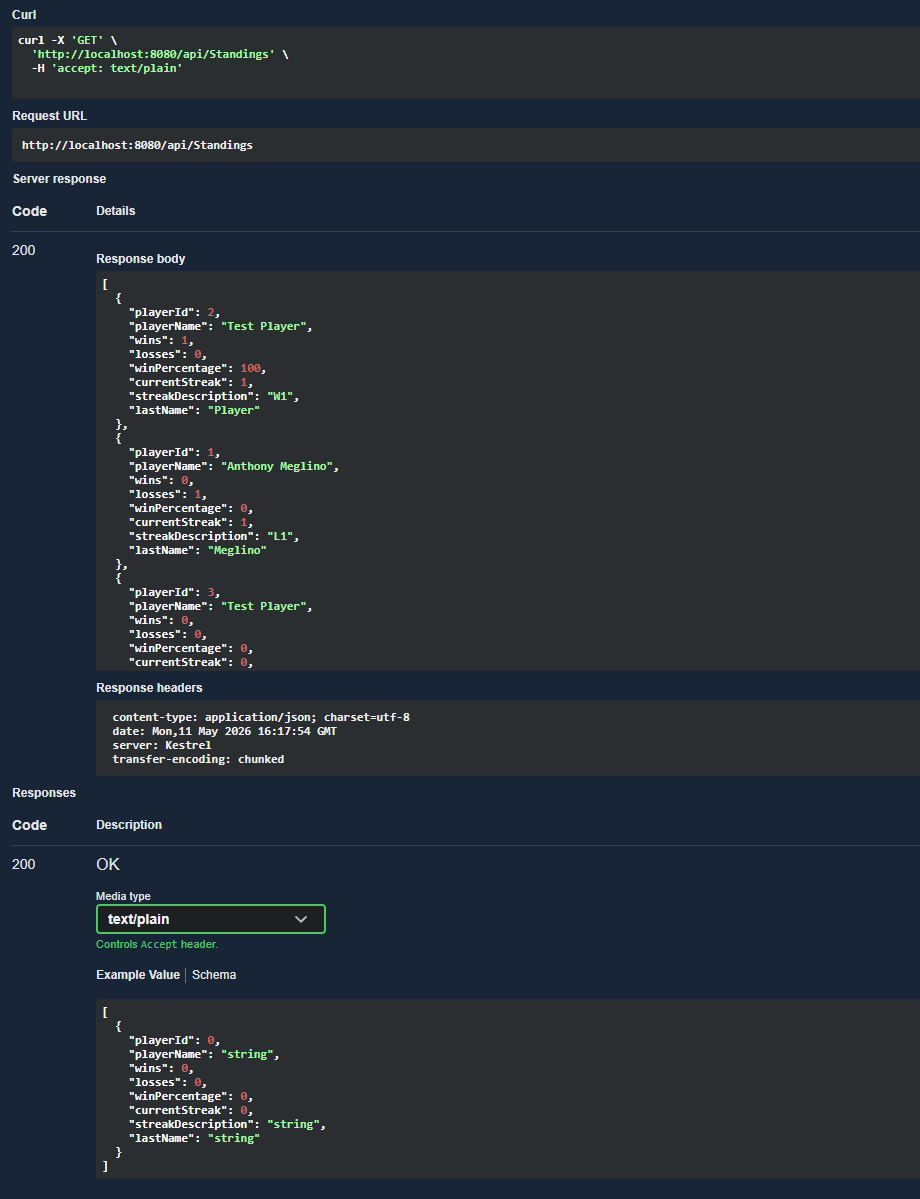Image resolution: width=920 pixels, height=1199 pixels.
Task: Click the Controls Accept header note
Action: click(x=157, y=944)
